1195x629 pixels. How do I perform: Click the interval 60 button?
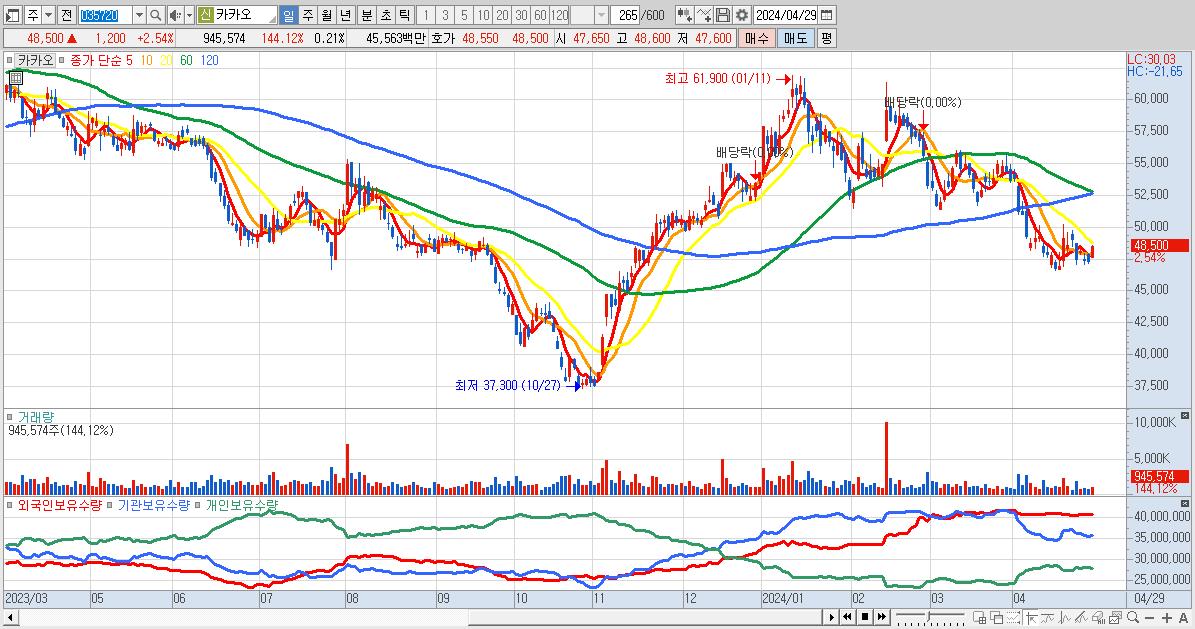(541, 15)
